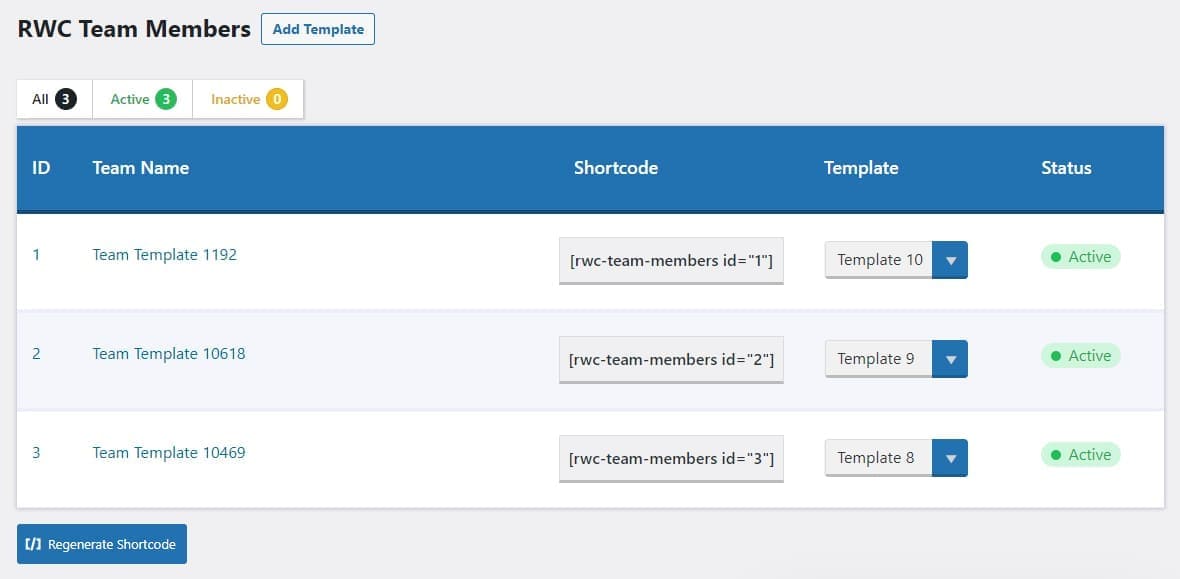Open the Inactive tab
The width and height of the screenshot is (1180, 579).
(x=248, y=99)
